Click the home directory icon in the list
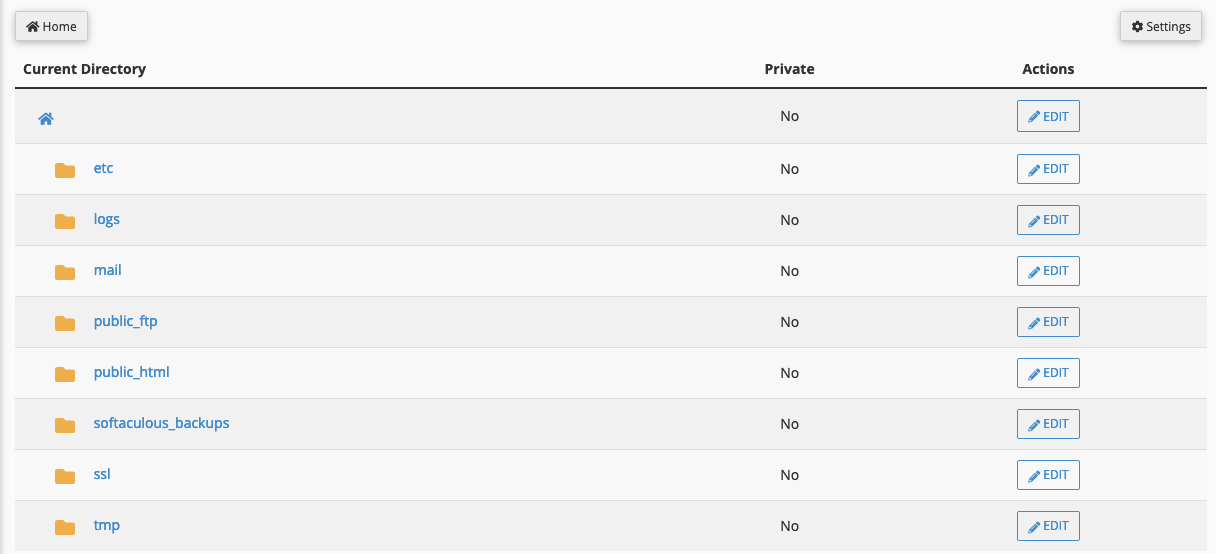This screenshot has height=554, width=1216. pos(46,119)
